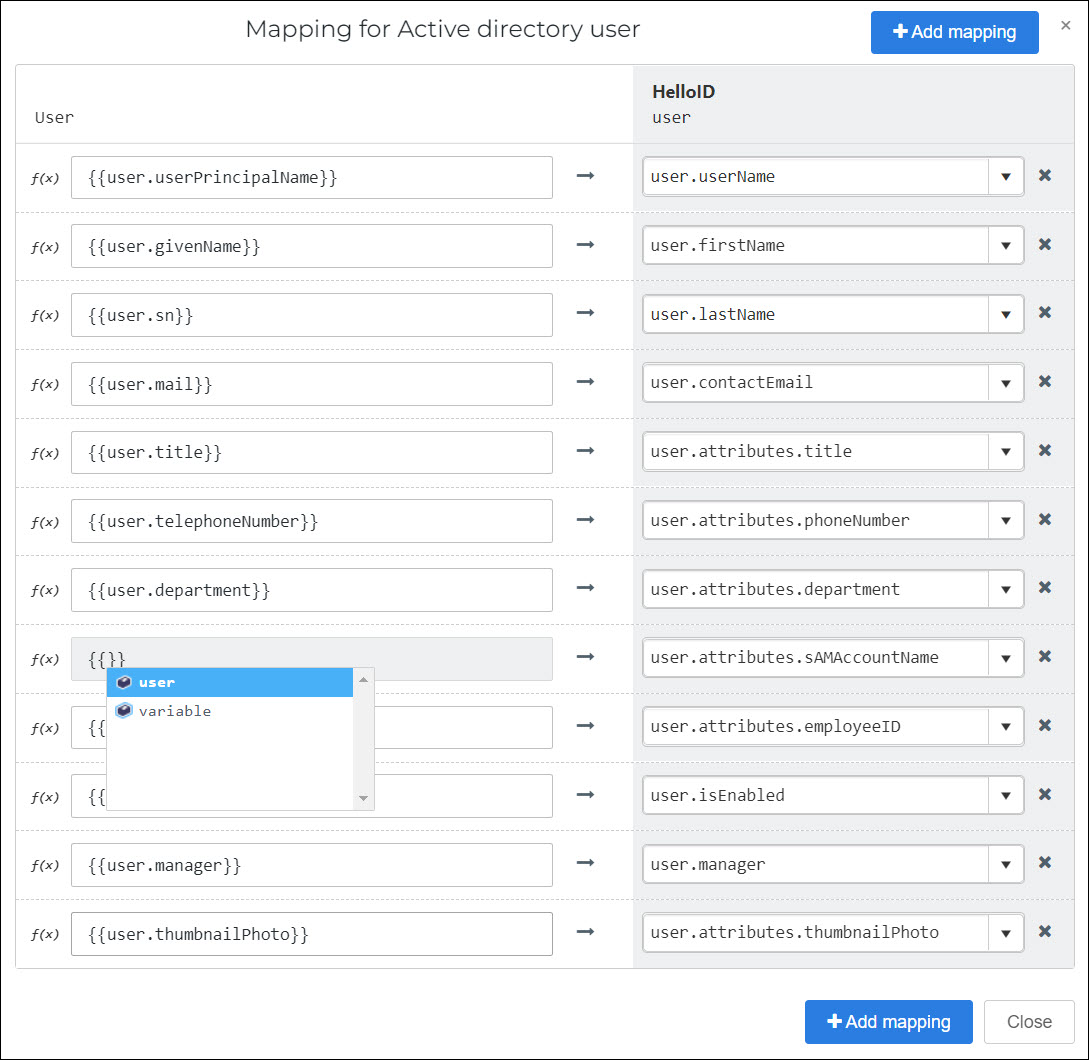
Task: Remove the user.lastName mapping
Action: (x=1045, y=313)
